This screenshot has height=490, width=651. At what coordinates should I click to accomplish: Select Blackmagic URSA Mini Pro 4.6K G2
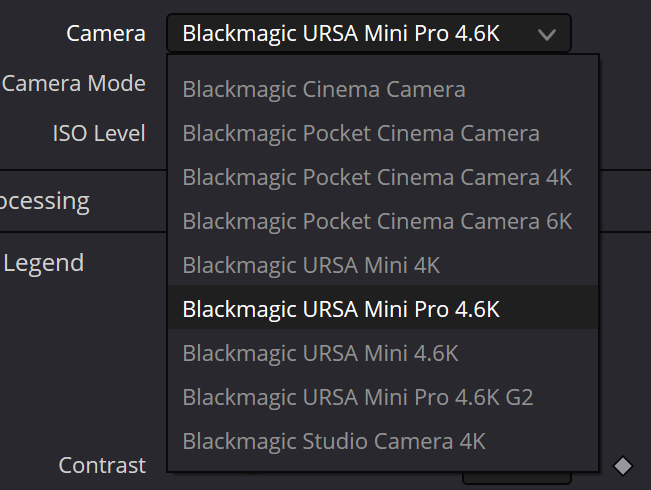383,397
